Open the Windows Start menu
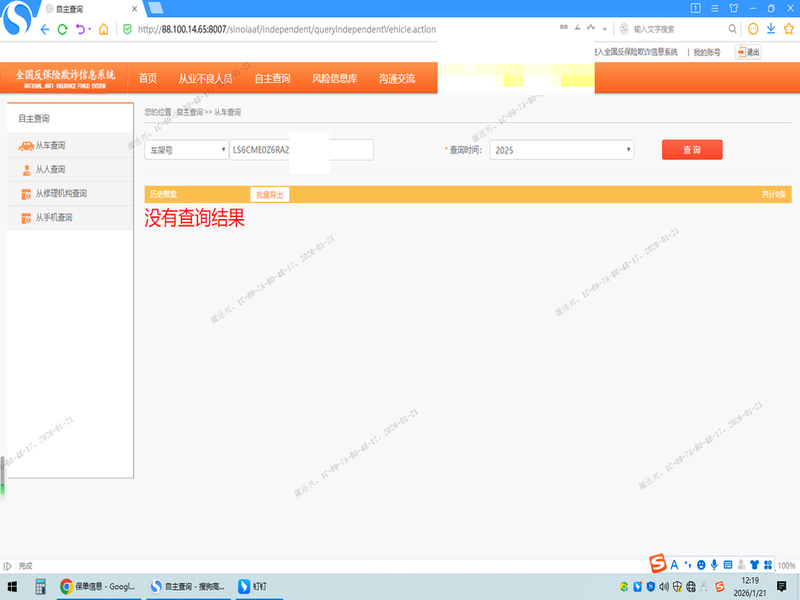 pos(14,586)
